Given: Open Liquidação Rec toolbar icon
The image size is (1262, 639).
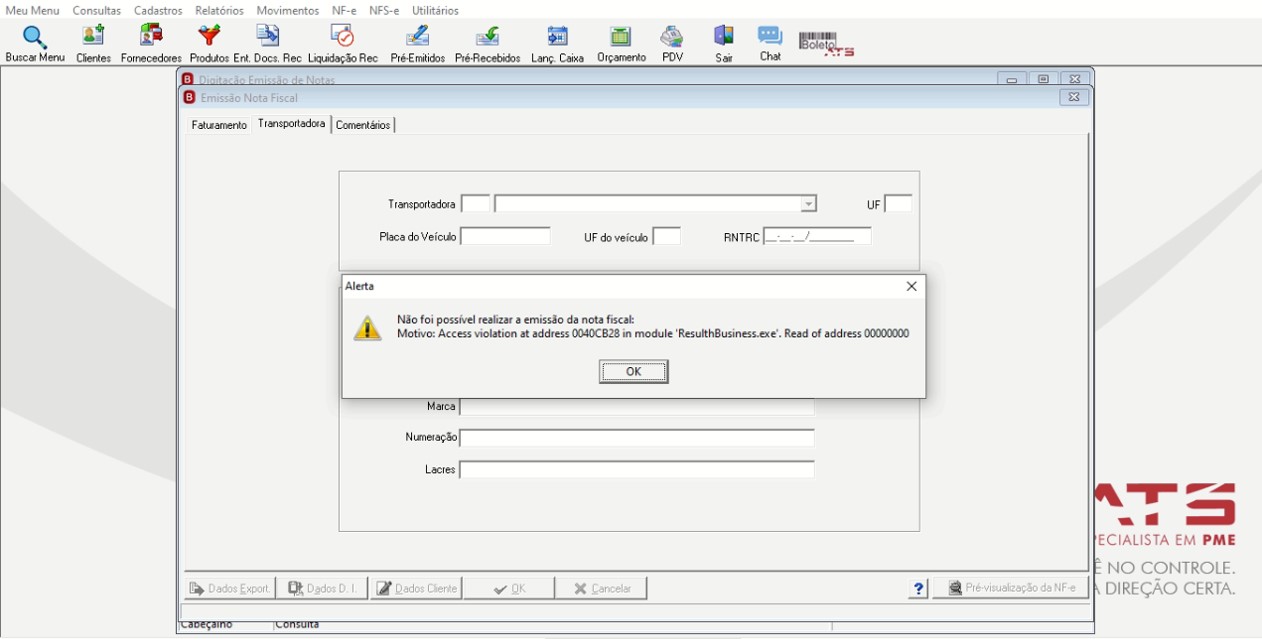Looking at the screenshot, I should 343,45.
